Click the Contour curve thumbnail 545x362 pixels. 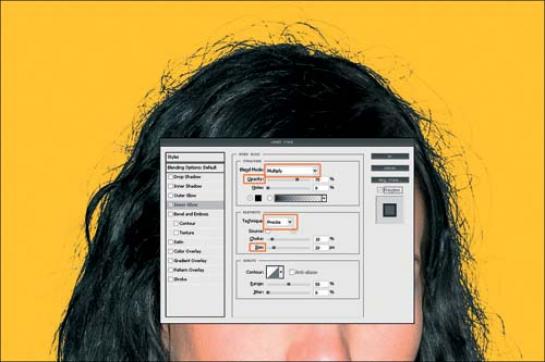click(x=272, y=272)
